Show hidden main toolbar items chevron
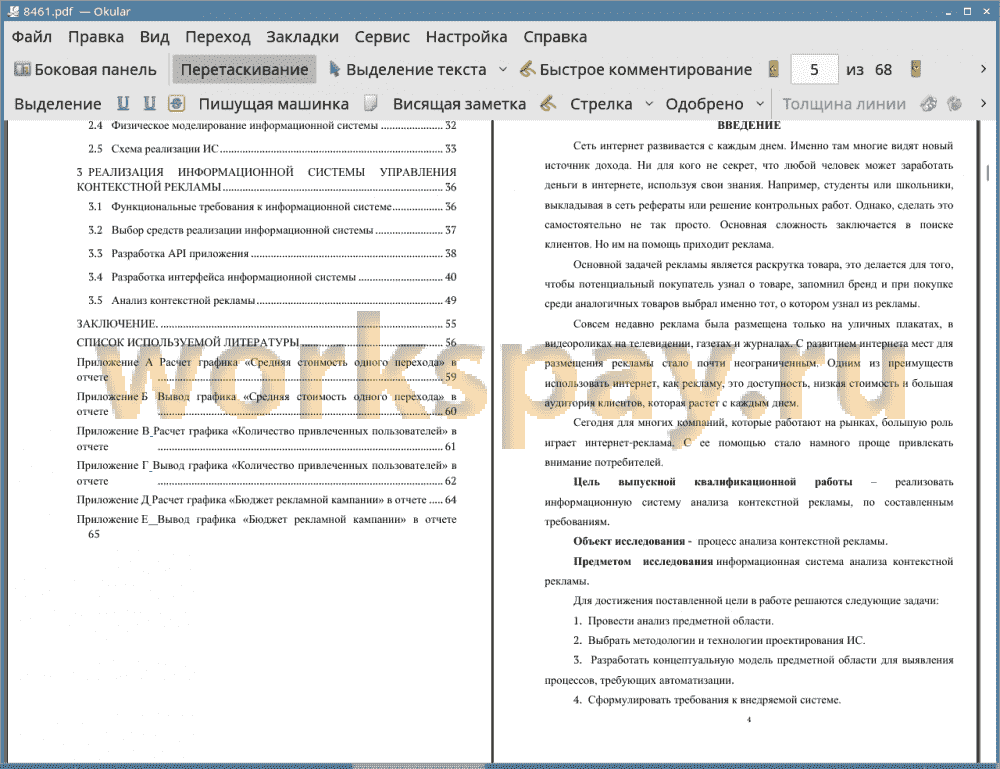Image resolution: width=1000 pixels, height=769 pixels. (x=983, y=69)
